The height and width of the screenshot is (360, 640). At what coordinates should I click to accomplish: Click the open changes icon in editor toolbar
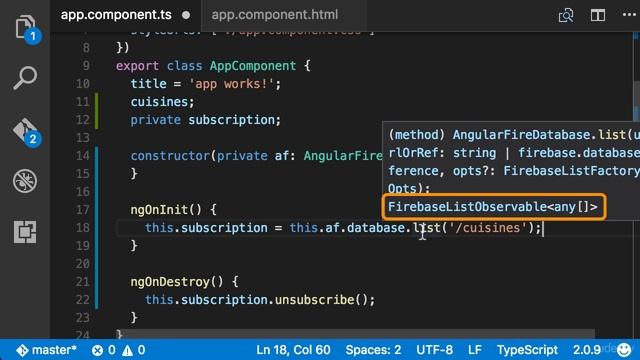(x=566, y=16)
